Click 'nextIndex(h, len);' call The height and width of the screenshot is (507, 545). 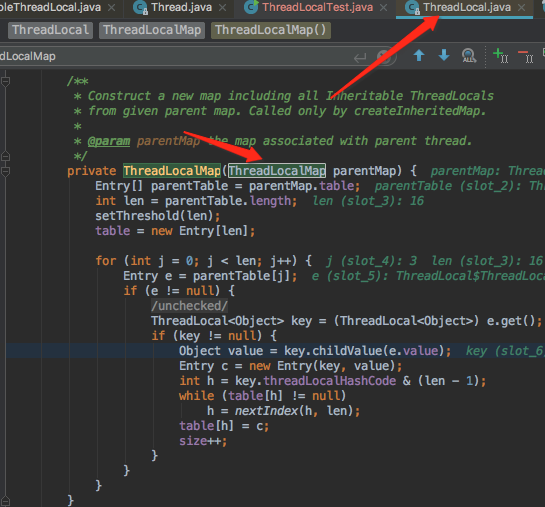click(x=298, y=411)
